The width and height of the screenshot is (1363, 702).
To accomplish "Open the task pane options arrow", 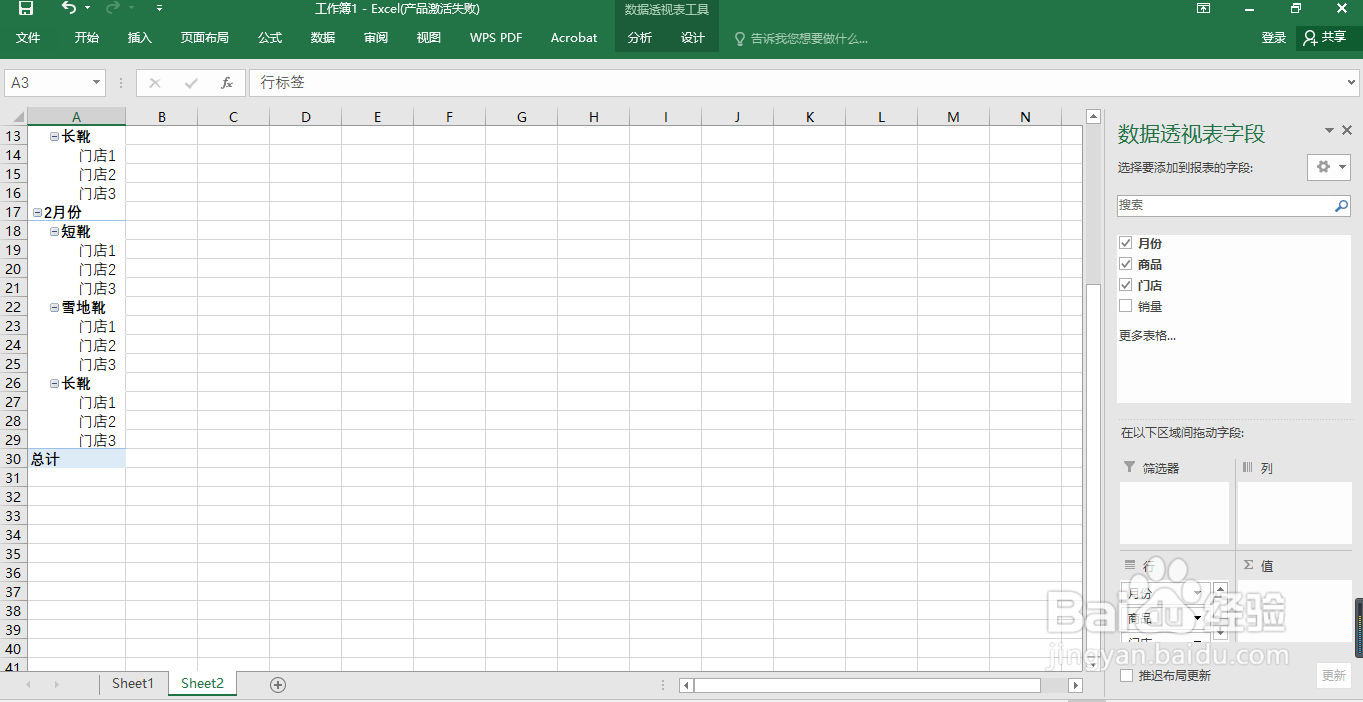I will tap(1329, 131).
